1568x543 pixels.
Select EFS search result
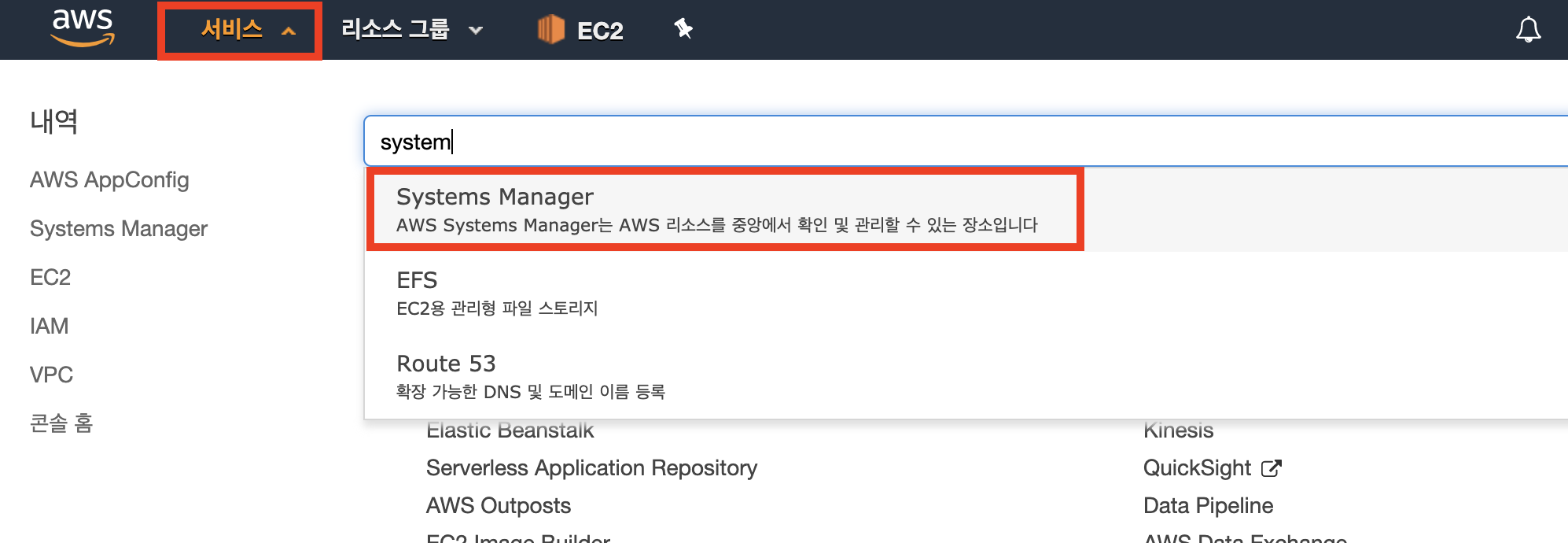(966, 294)
